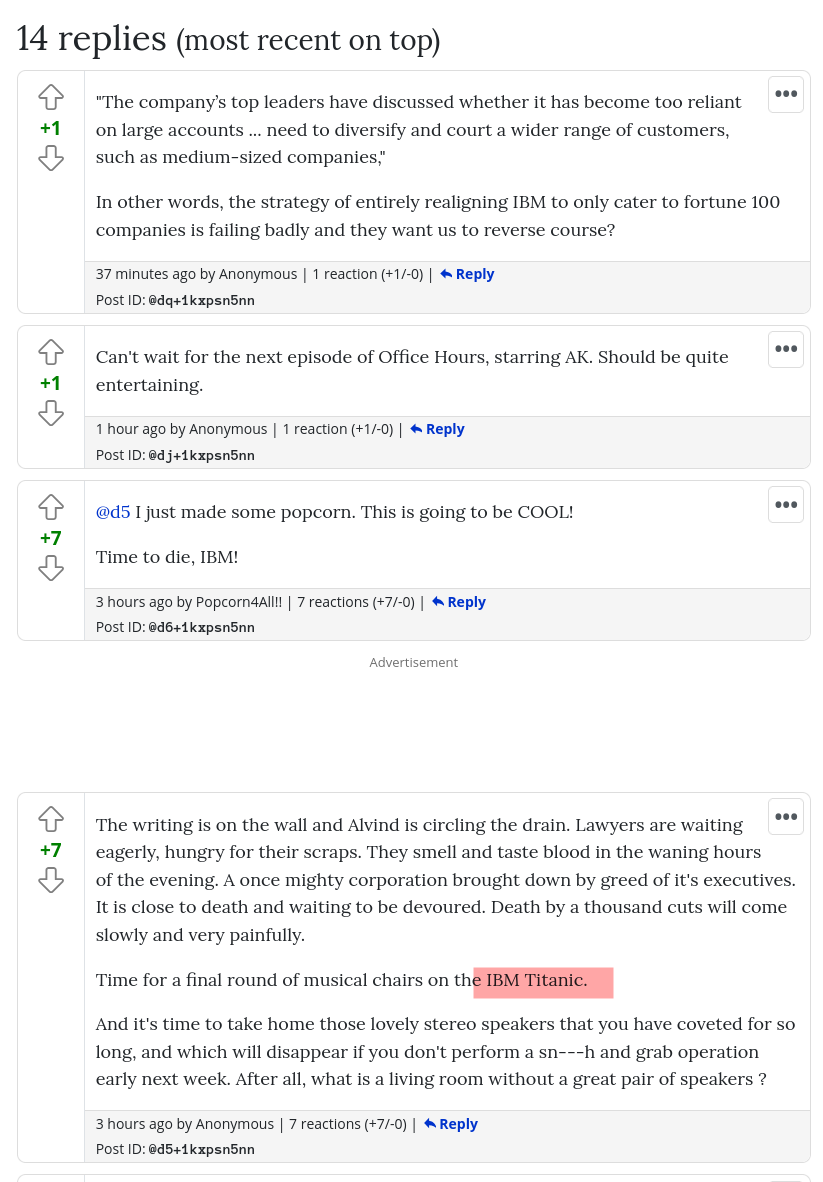Screen dimensions: 823x1182
Task: Click post ID @d6+1kxpsn5nn
Action: click(x=201, y=627)
